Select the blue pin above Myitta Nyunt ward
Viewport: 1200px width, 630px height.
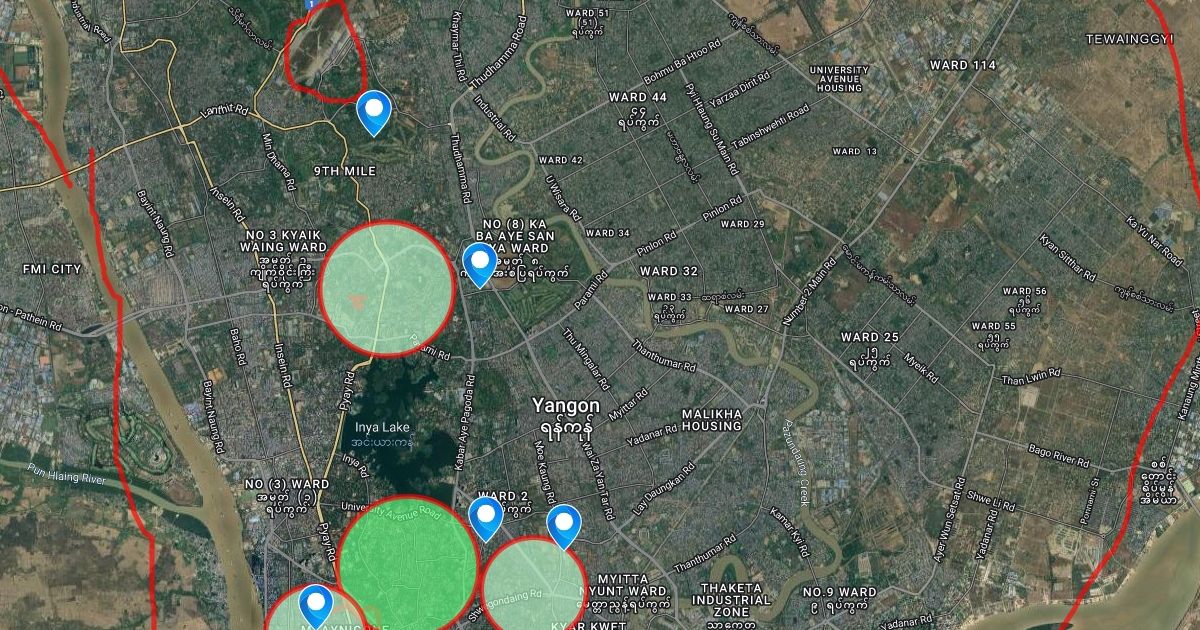tap(564, 527)
